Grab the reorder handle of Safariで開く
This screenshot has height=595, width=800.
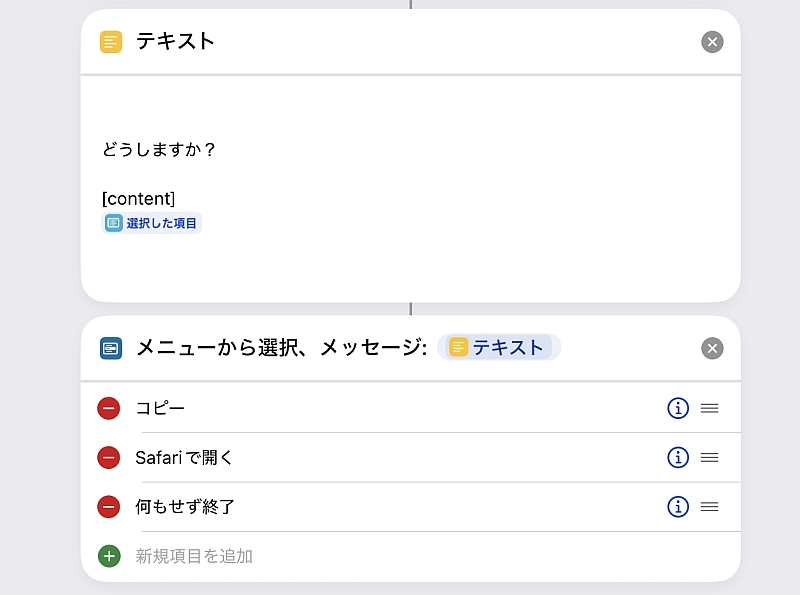(x=710, y=458)
